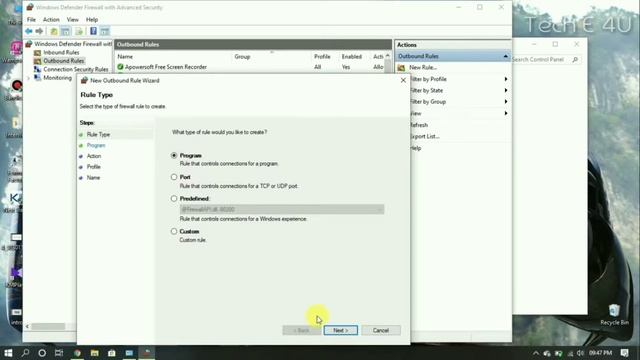The height and width of the screenshot is (360, 640).
Task: Select the Custom rule radio button
Action: tap(174, 231)
